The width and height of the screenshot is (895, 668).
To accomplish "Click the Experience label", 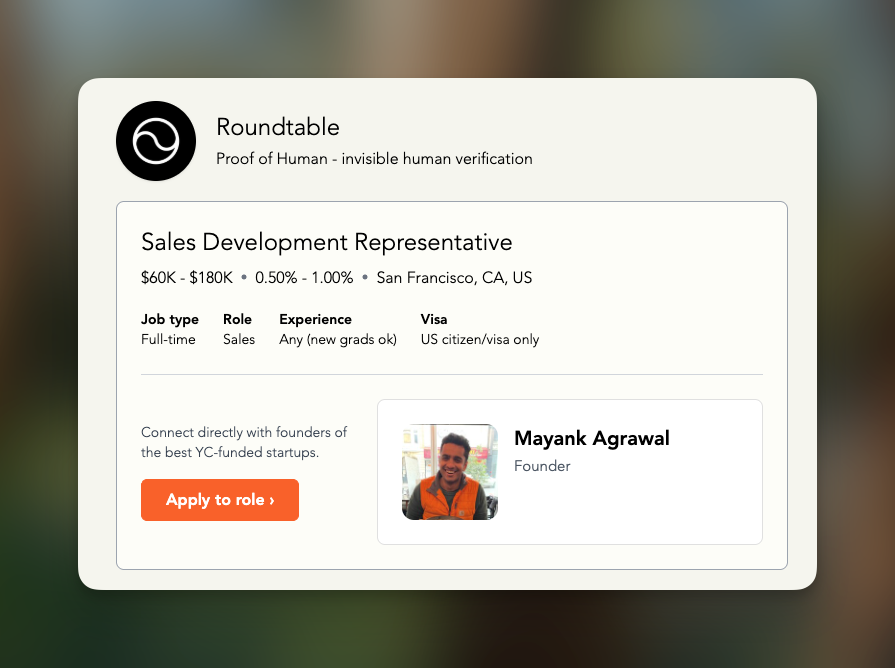I will pos(316,319).
